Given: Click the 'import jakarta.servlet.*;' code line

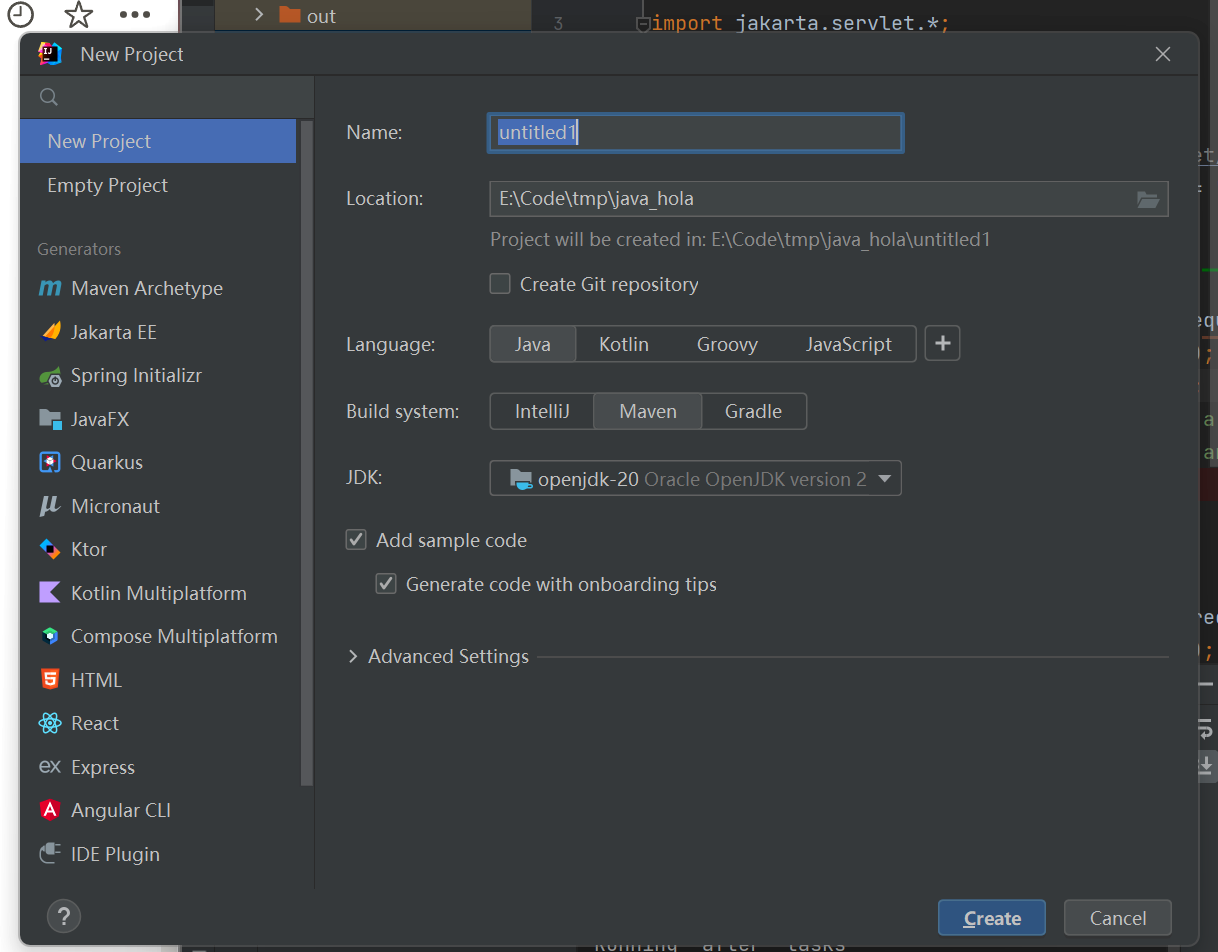Looking at the screenshot, I should (x=800, y=22).
